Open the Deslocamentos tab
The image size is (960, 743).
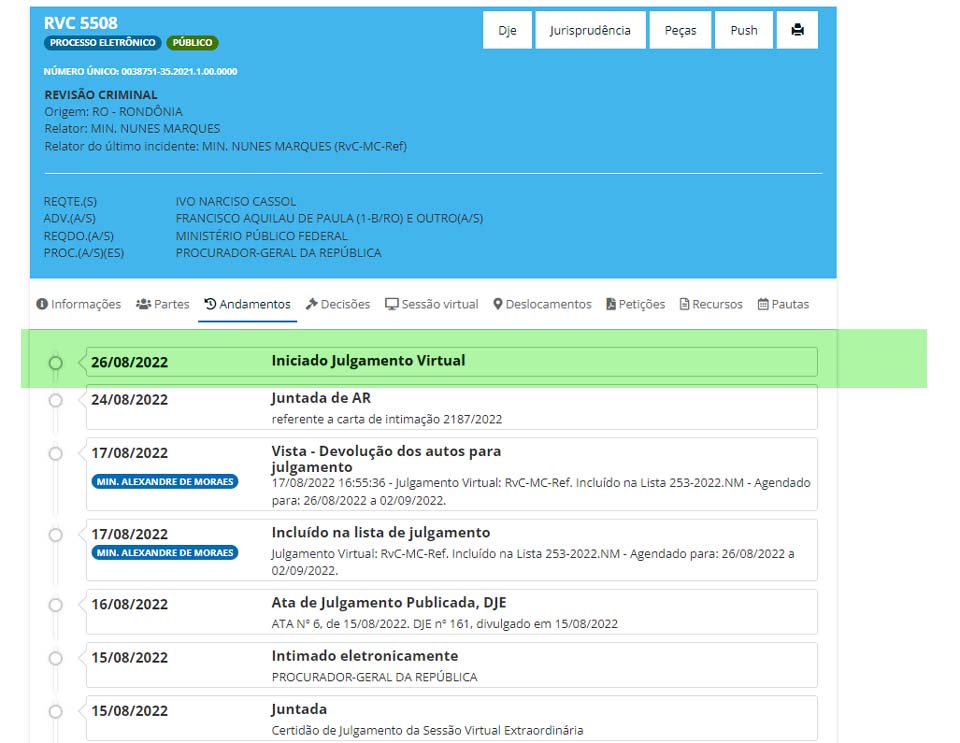pyautogui.click(x=542, y=304)
